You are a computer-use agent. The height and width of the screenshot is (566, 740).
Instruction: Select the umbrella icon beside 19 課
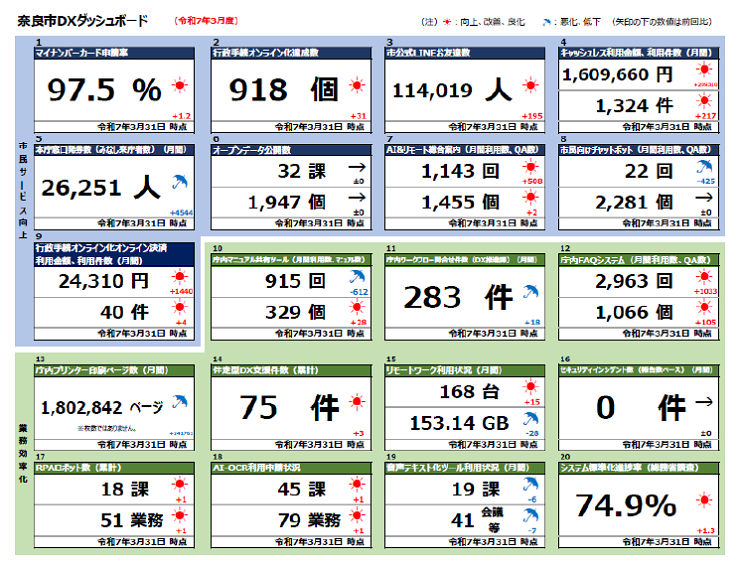[x=531, y=485]
